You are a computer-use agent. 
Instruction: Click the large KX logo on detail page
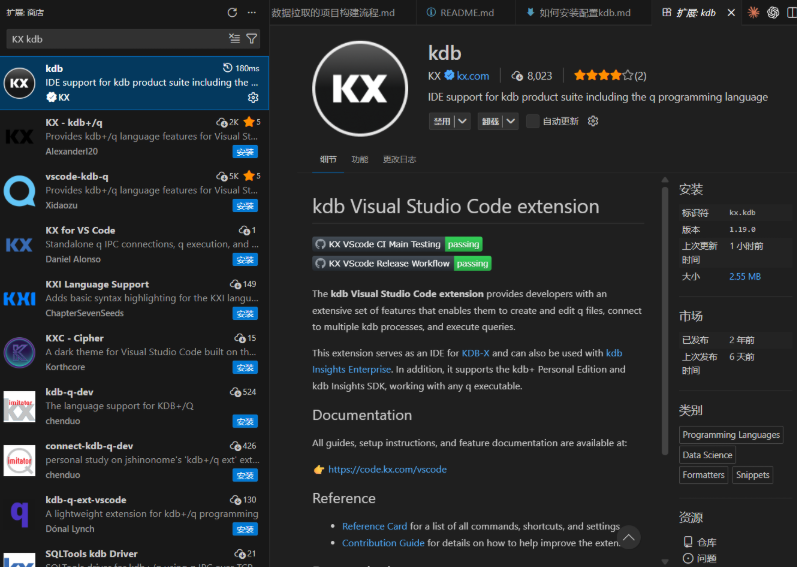click(360, 89)
